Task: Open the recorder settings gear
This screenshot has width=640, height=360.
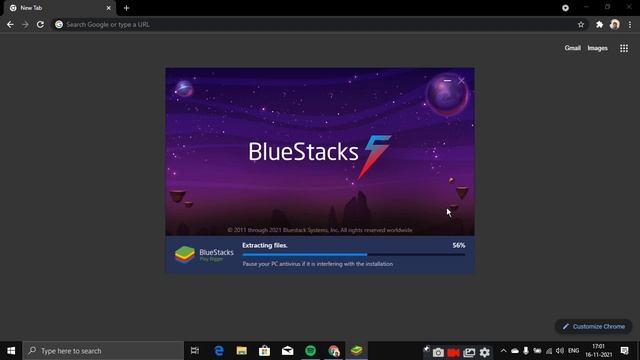Action: [484, 352]
